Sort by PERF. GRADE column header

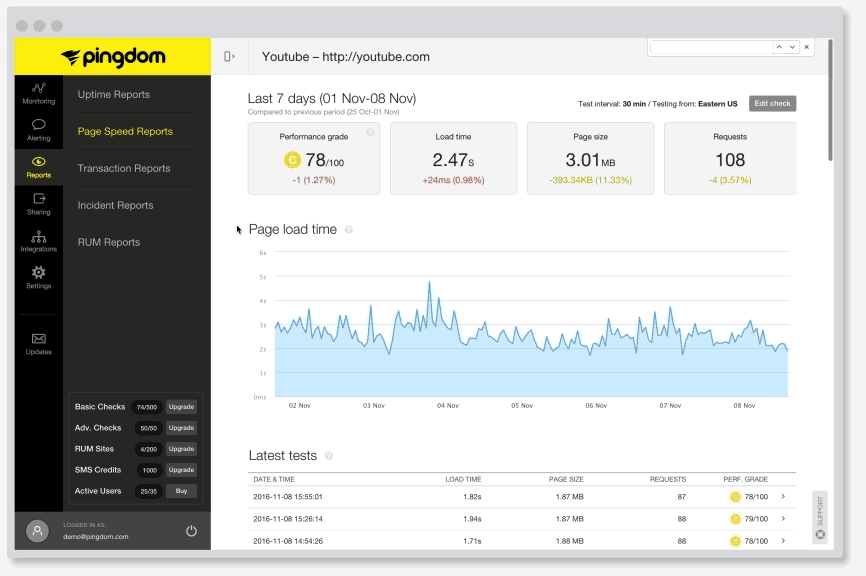pos(746,479)
